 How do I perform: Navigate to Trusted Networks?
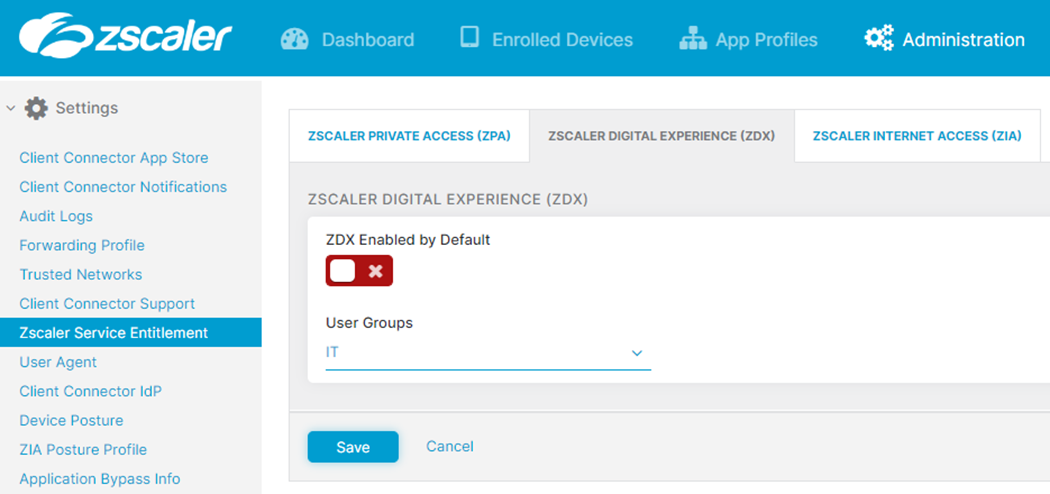[x=81, y=274]
